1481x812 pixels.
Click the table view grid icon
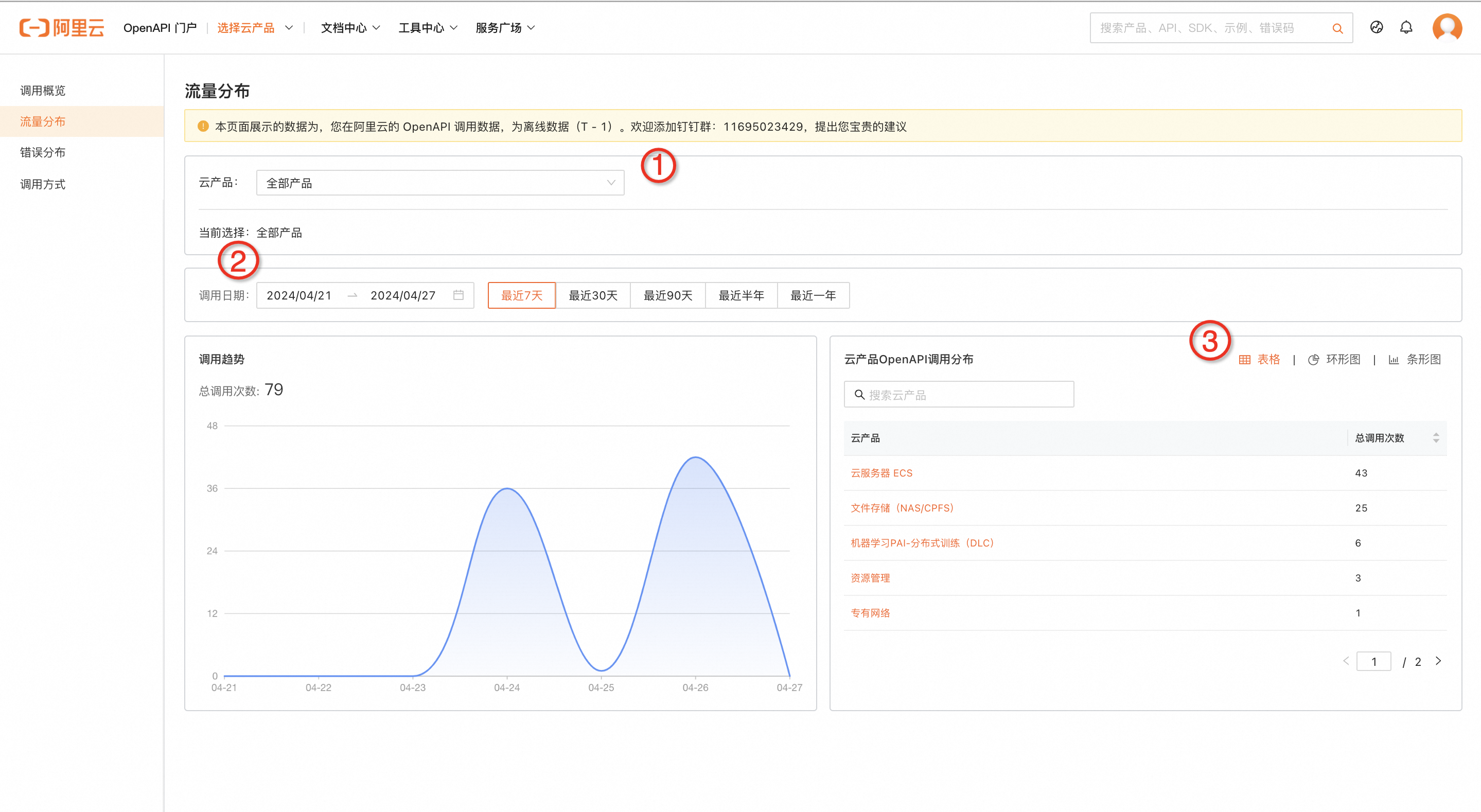[1245, 360]
